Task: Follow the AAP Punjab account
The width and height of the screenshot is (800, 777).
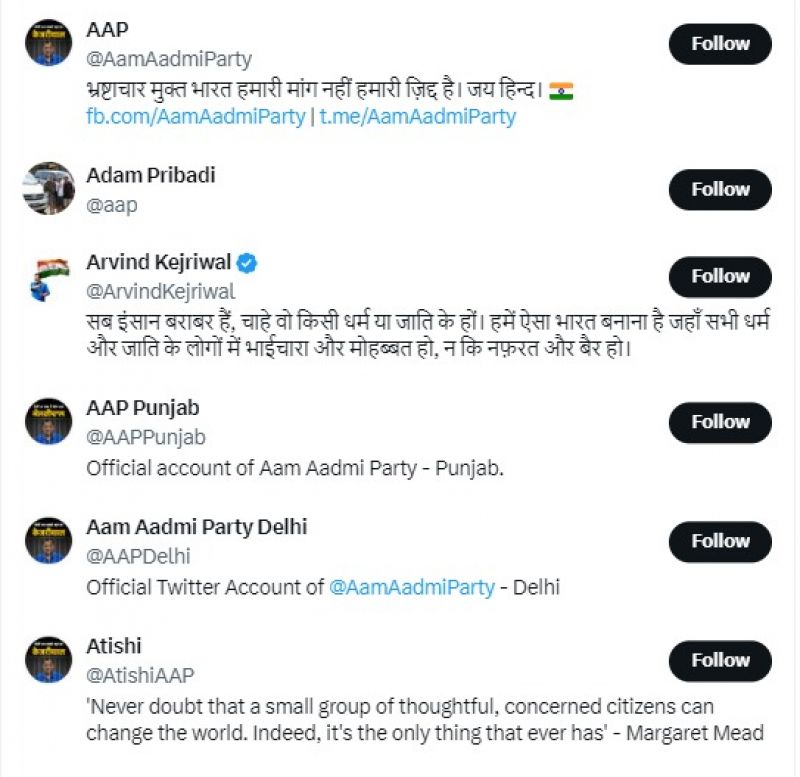Action: [x=720, y=422]
